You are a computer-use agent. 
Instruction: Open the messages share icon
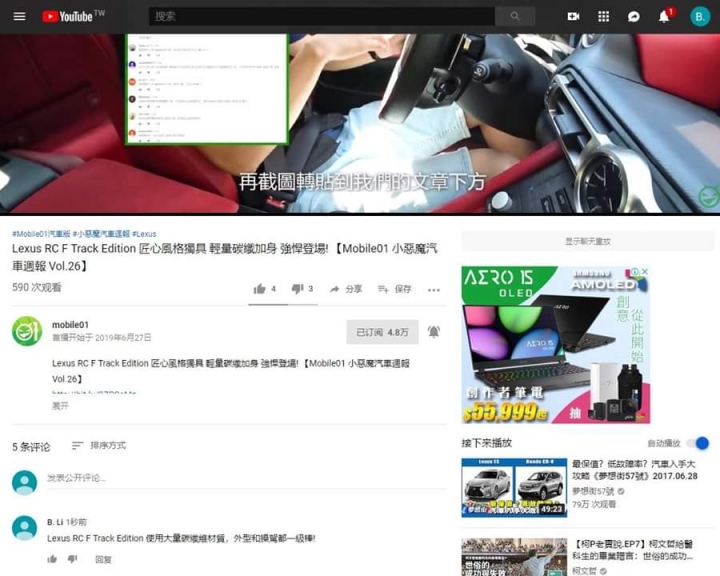coord(634,17)
